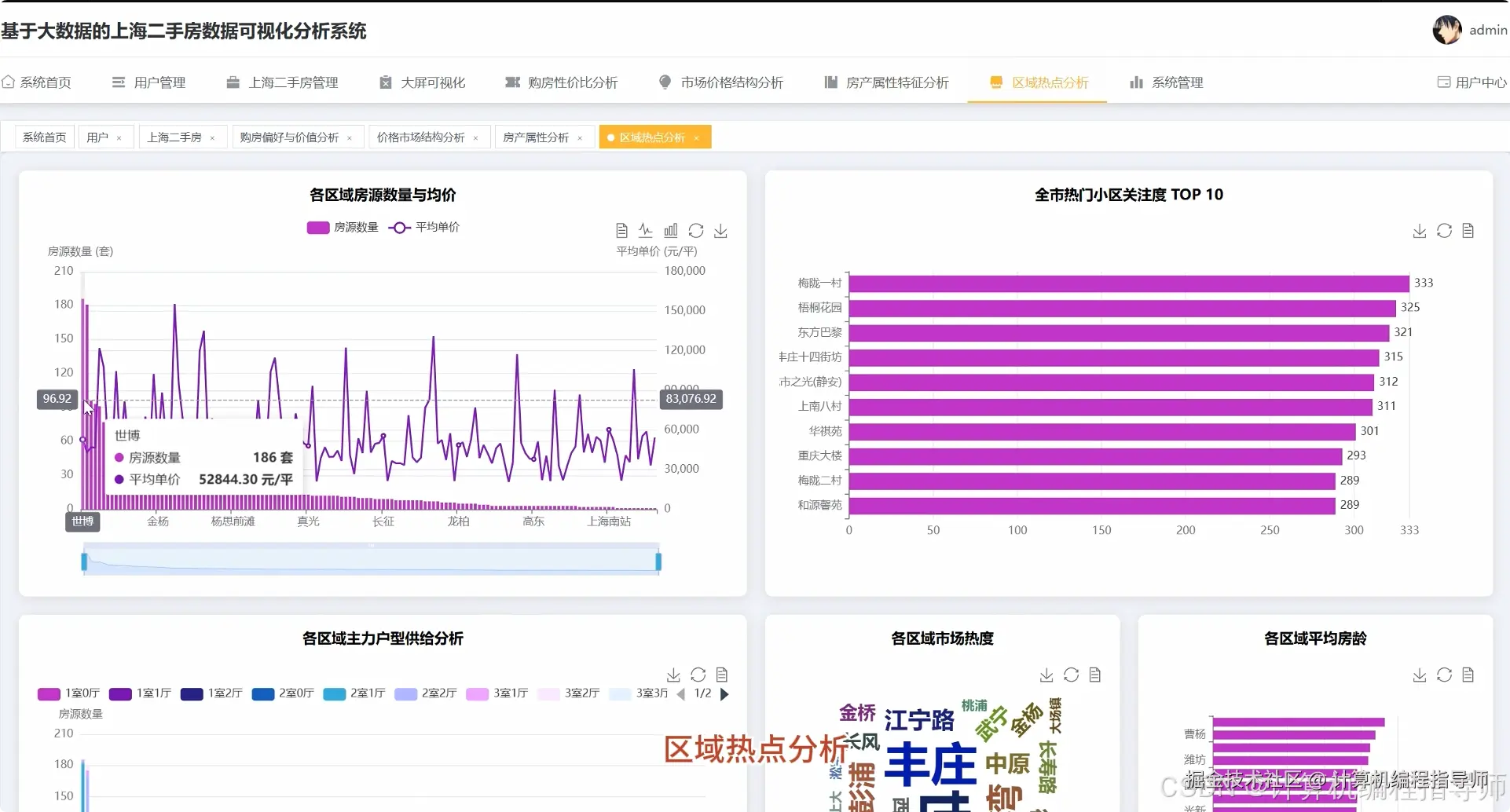This screenshot has height=812, width=1510.
Task: Download the 各区域市场热度 word cloud image
Action: pyautogui.click(x=1046, y=675)
